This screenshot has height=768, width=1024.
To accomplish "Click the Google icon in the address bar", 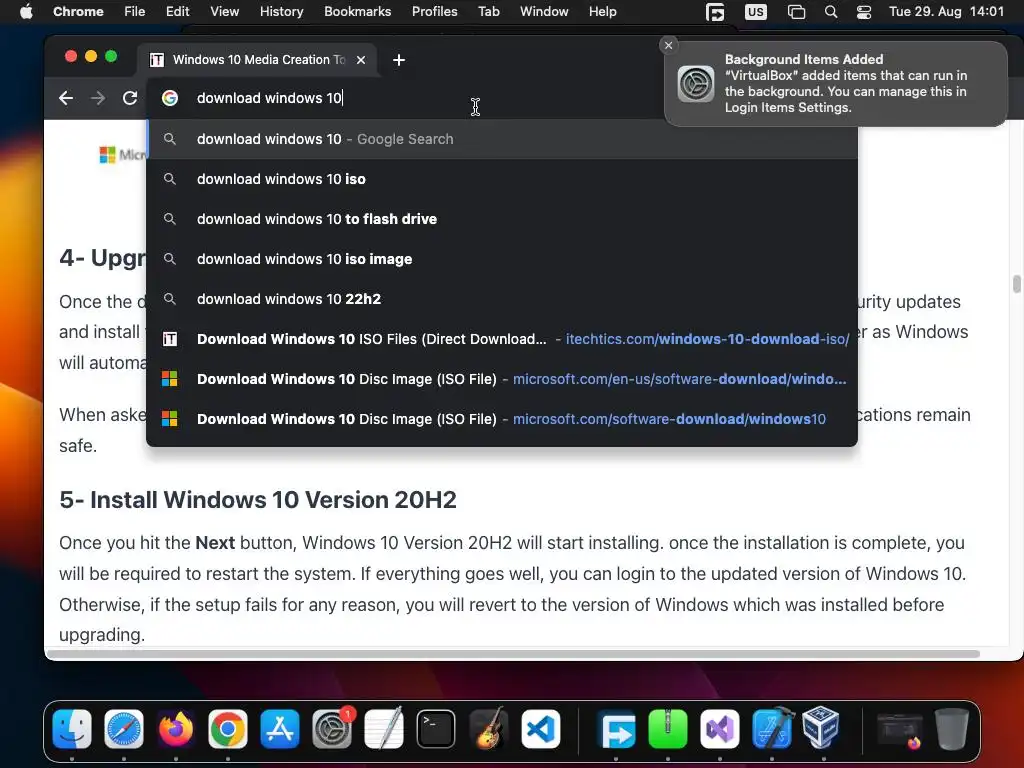I will click(x=170, y=98).
